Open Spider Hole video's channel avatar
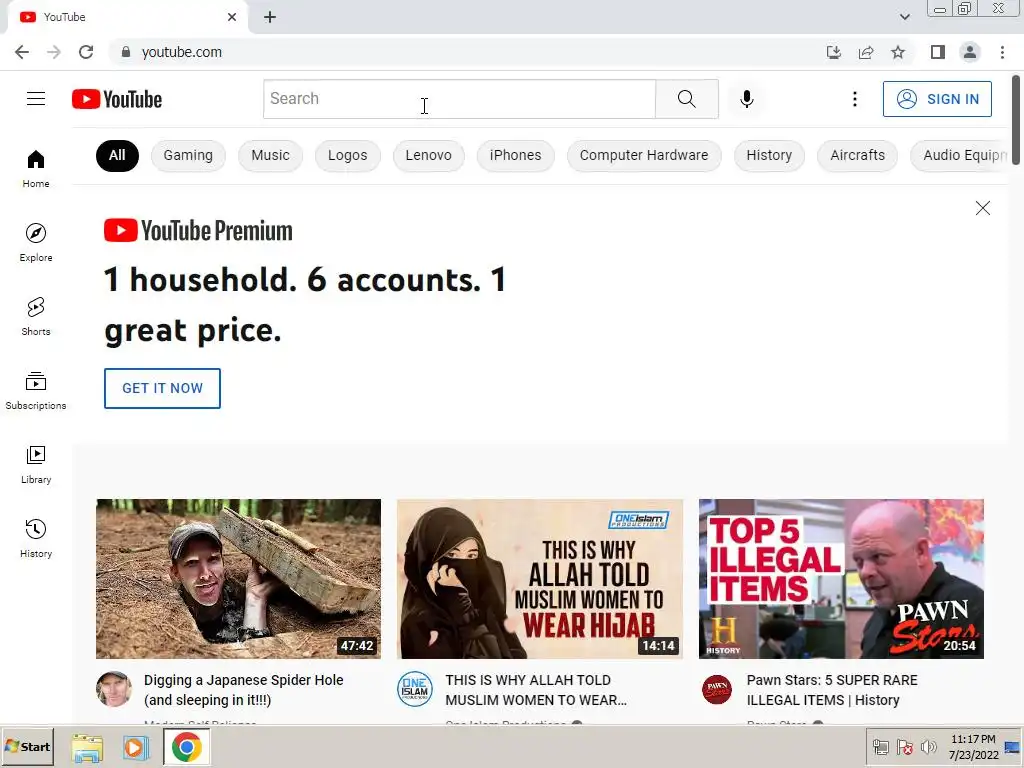 tap(114, 689)
